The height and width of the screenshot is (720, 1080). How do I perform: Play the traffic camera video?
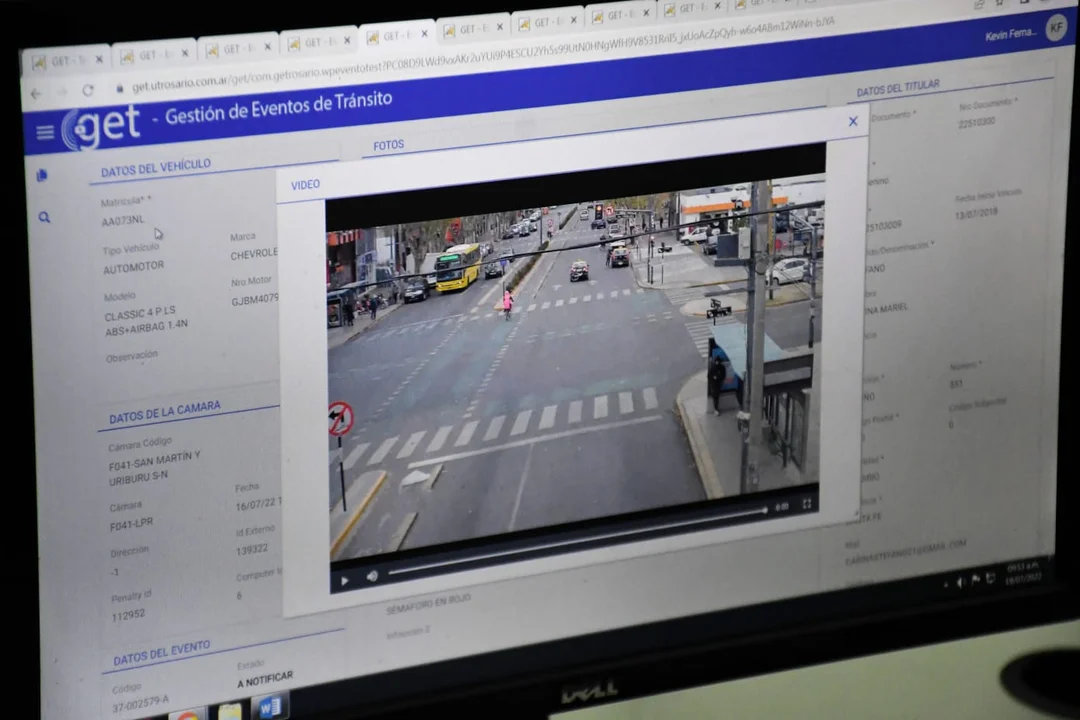[x=344, y=580]
